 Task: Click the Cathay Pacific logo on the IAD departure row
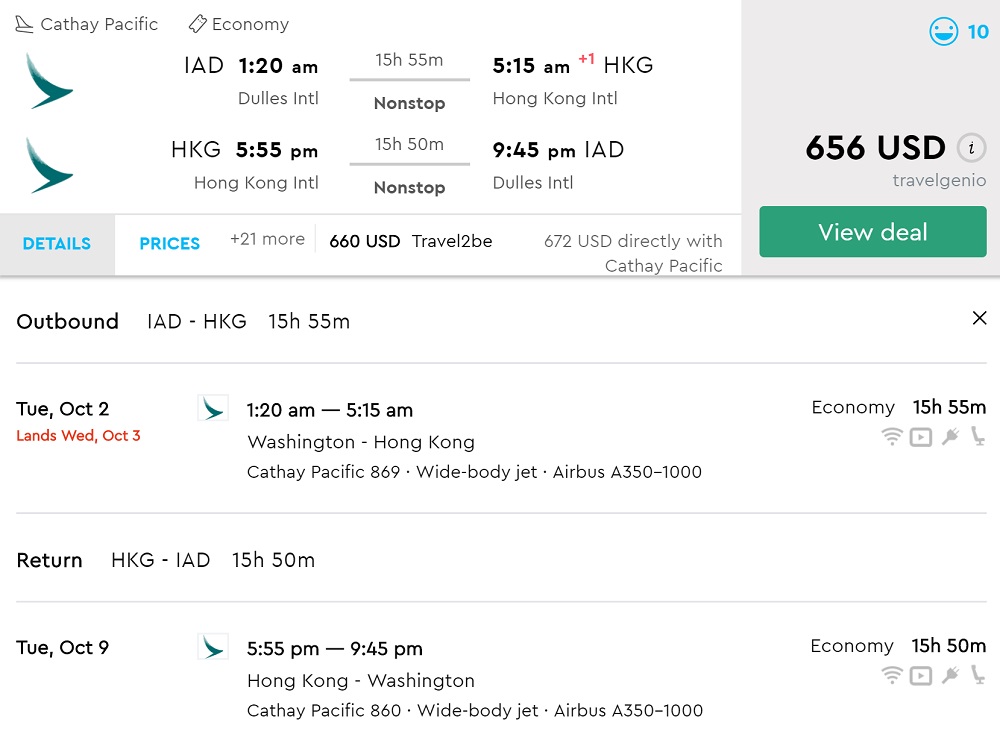[x=49, y=81]
